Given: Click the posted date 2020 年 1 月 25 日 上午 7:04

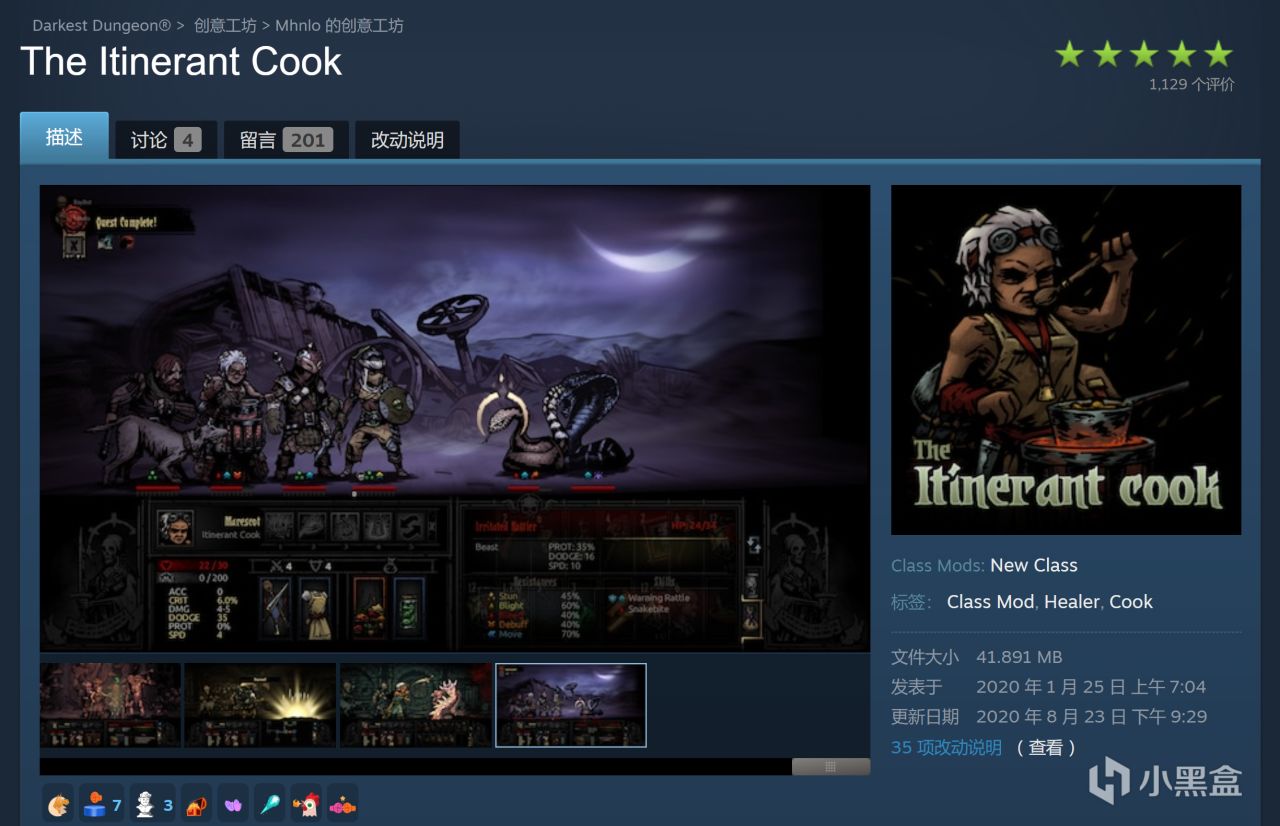Looking at the screenshot, I should tap(1091, 687).
